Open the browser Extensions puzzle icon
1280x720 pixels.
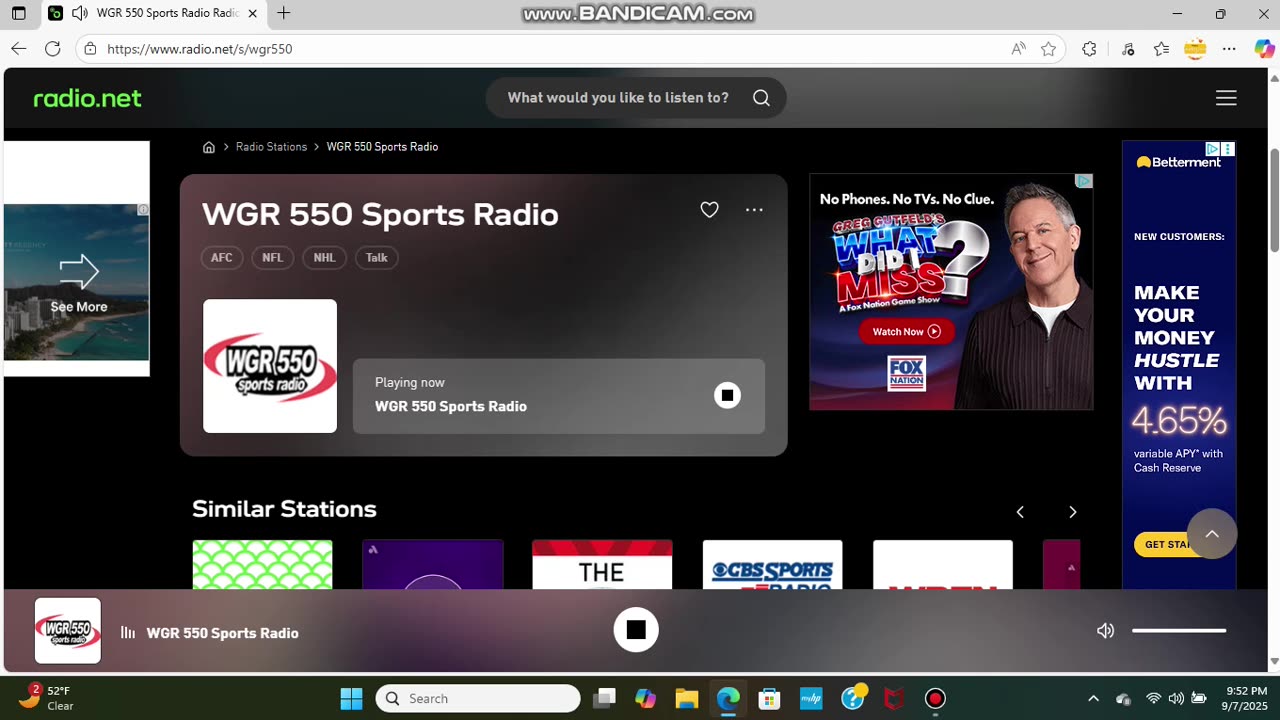1089,48
